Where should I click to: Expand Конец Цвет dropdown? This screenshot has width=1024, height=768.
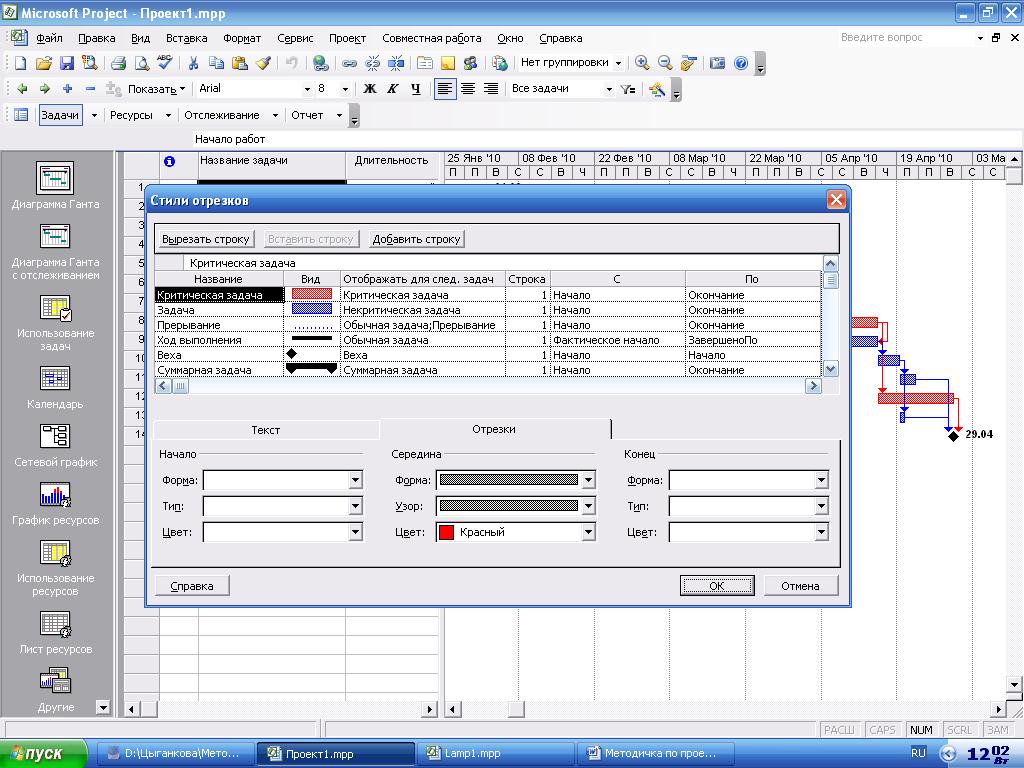click(822, 532)
